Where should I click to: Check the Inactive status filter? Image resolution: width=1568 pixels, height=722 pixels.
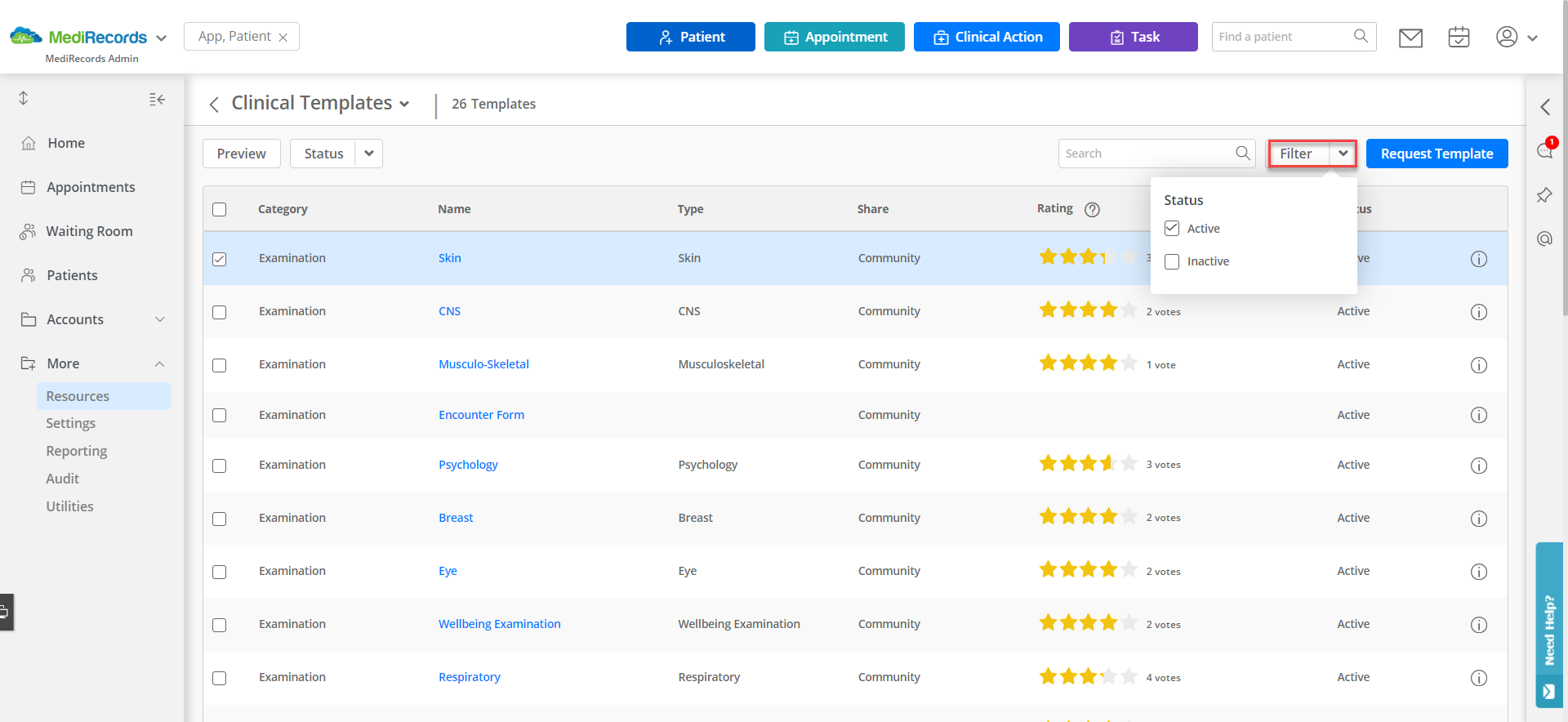1172,261
